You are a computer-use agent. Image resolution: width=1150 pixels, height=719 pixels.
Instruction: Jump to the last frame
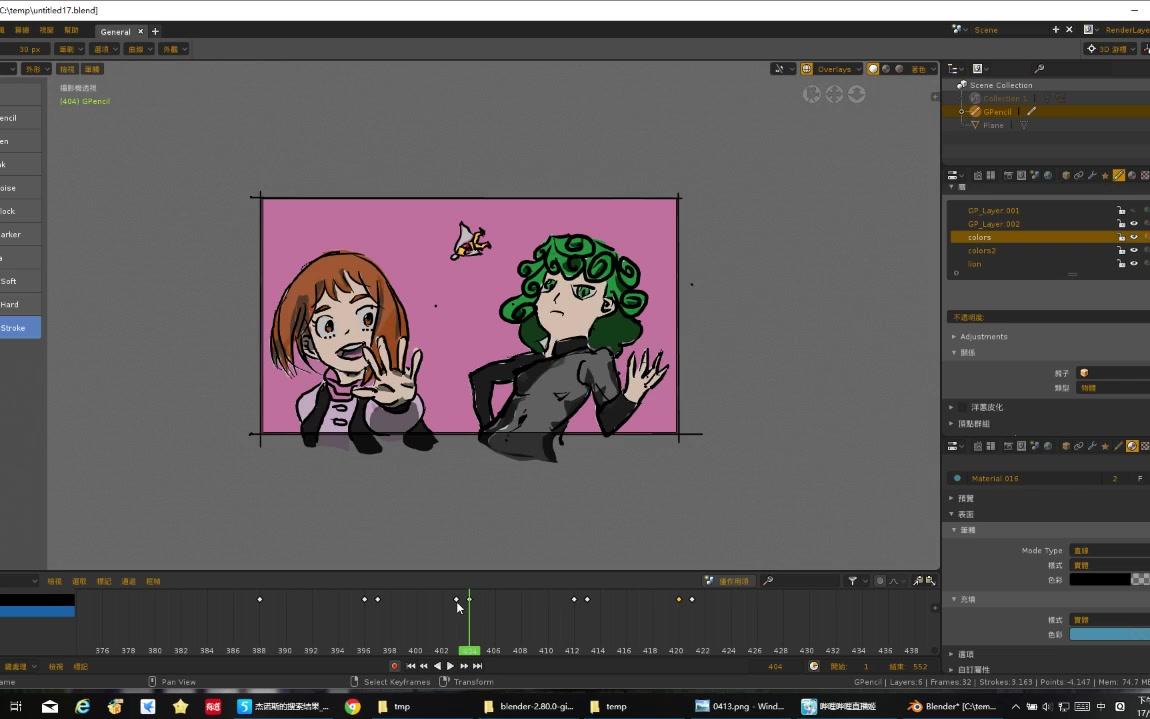[x=477, y=666]
